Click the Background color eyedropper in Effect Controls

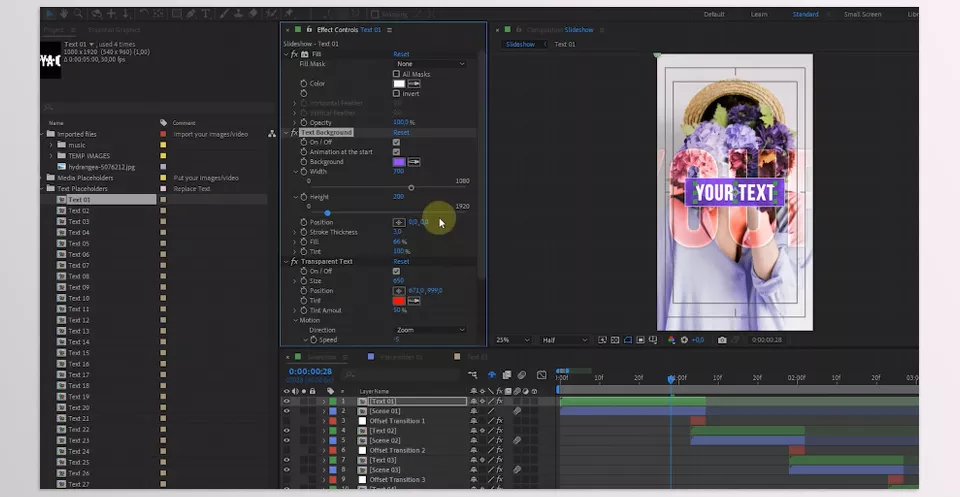414,162
